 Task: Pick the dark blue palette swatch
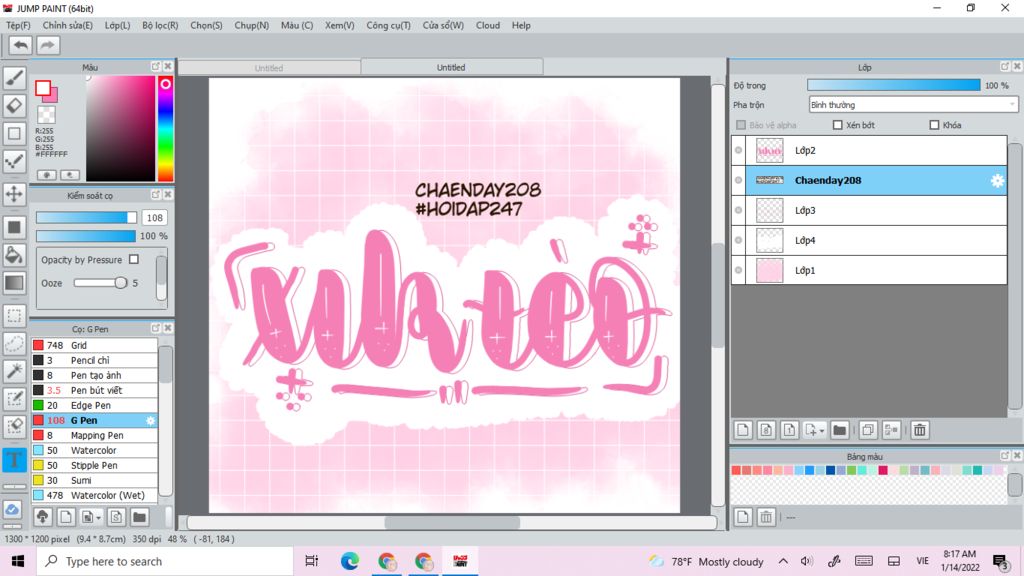tap(830, 470)
